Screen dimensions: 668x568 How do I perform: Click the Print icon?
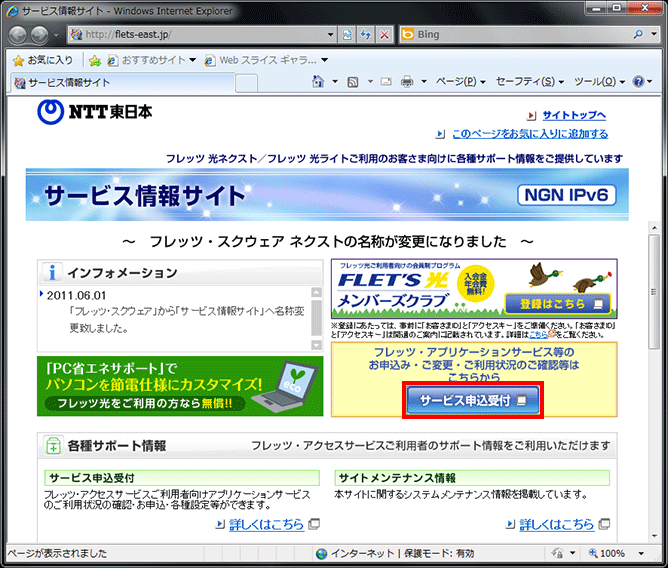coord(407,81)
